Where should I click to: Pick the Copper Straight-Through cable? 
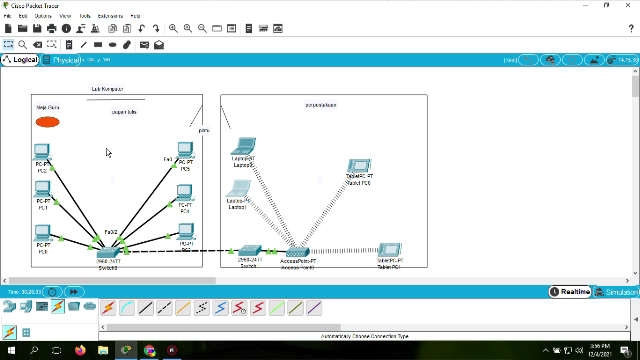tap(145, 308)
